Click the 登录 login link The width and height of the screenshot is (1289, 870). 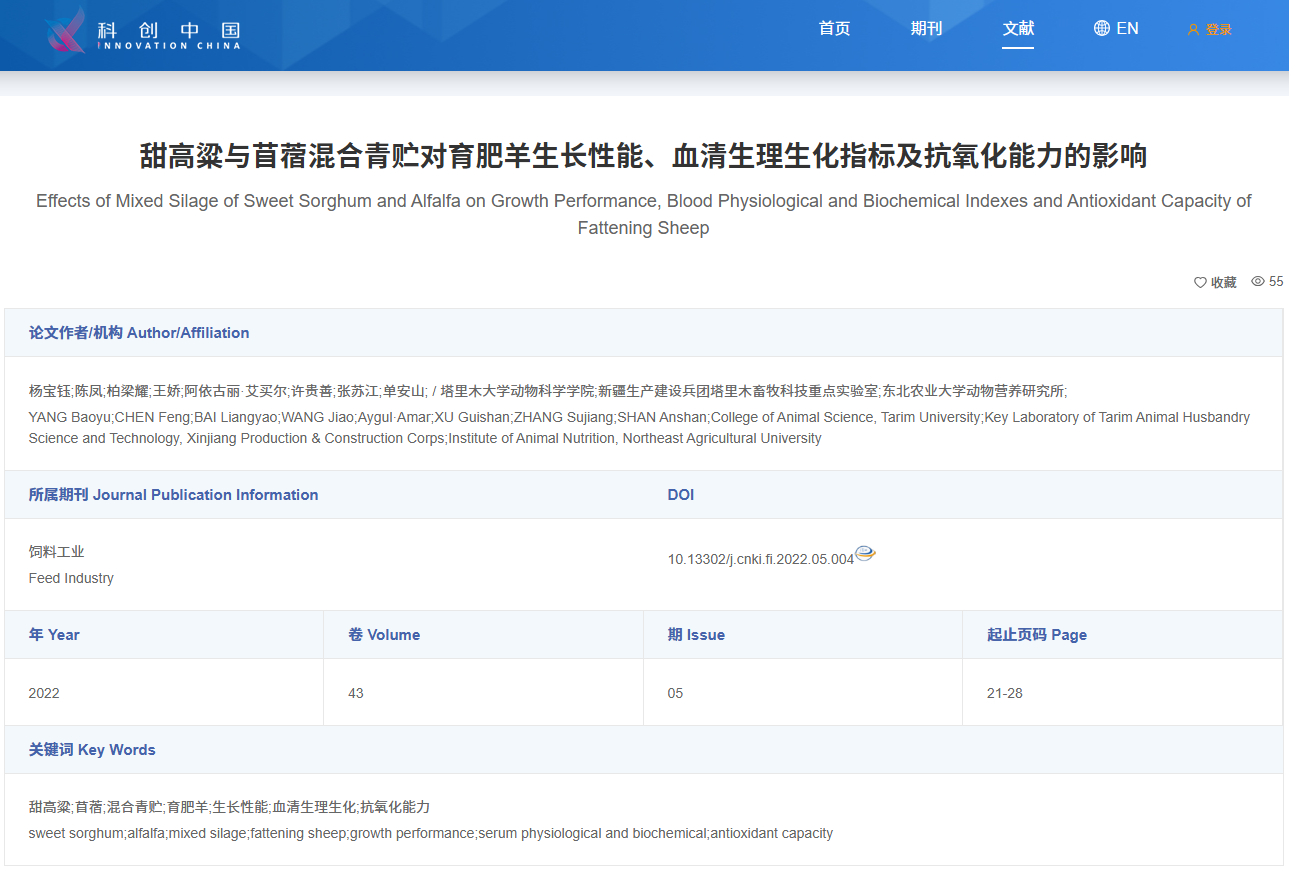click(x=1218, y=30)
